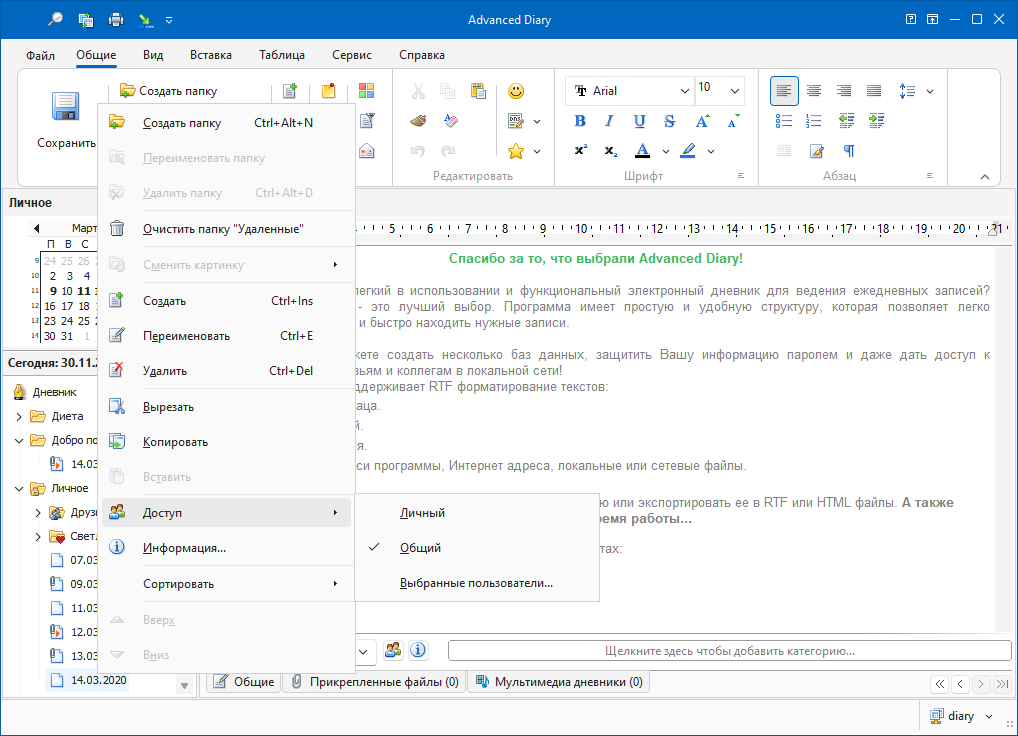This screenshot has height=736, width=1018.
Task: Open Прикрепленные файлы (0) tab
Action: click(374, 682)
